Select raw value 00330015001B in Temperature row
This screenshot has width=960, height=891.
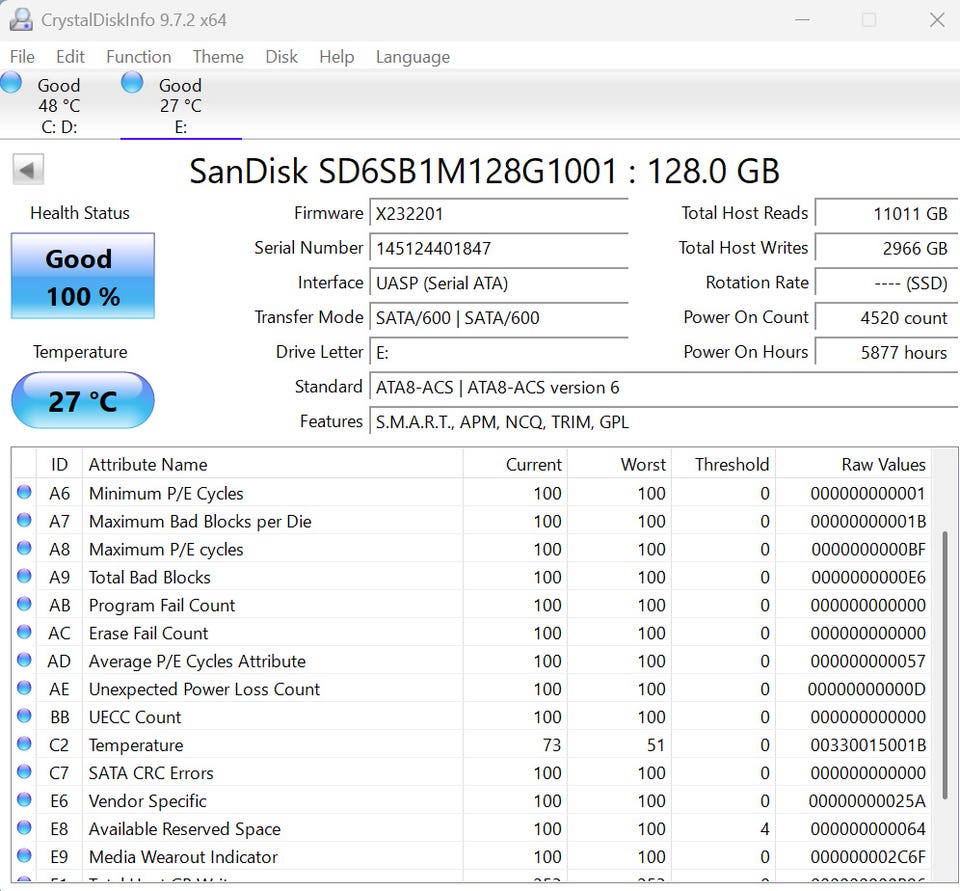(868, 745)
